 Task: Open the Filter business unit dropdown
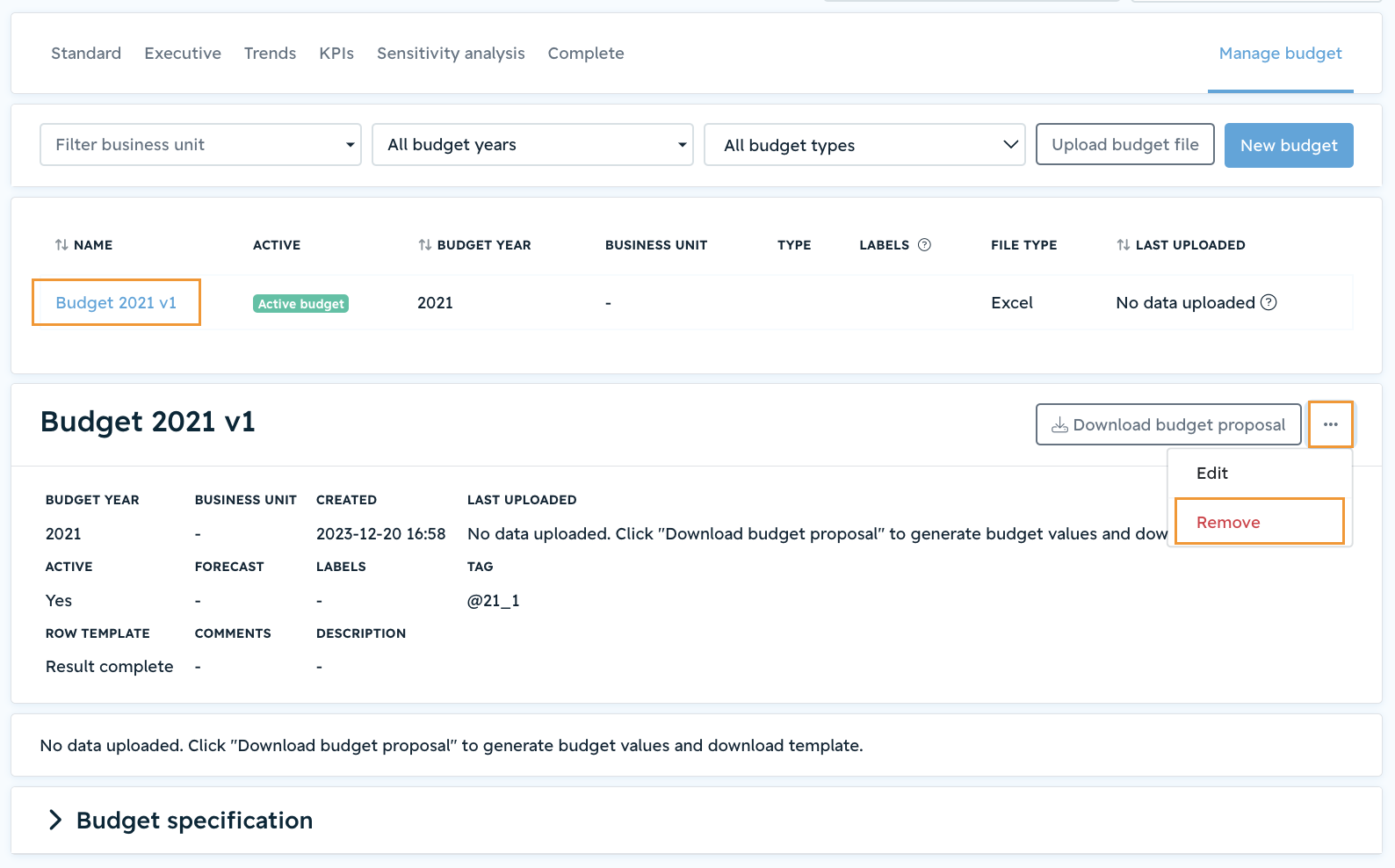200,145
